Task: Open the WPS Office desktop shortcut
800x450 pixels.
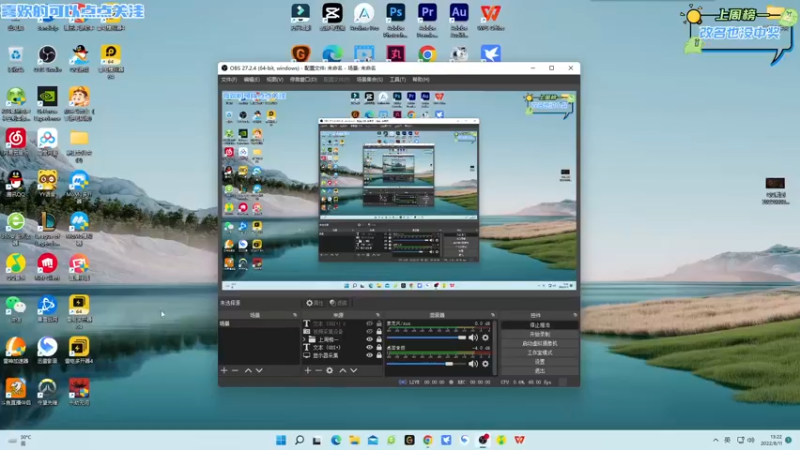Action: pos(490,17)
